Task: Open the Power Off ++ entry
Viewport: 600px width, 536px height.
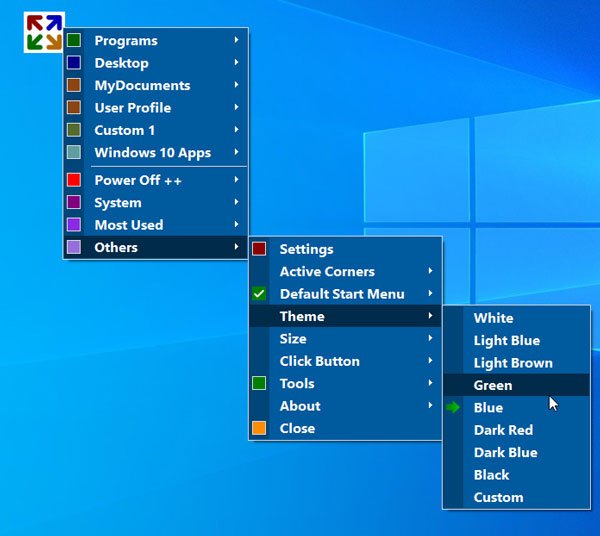Action: 156,180
